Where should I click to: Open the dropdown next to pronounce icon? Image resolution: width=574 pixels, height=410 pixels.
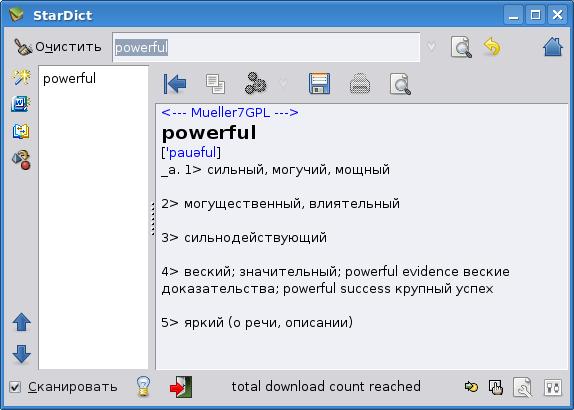pos(283,84)
